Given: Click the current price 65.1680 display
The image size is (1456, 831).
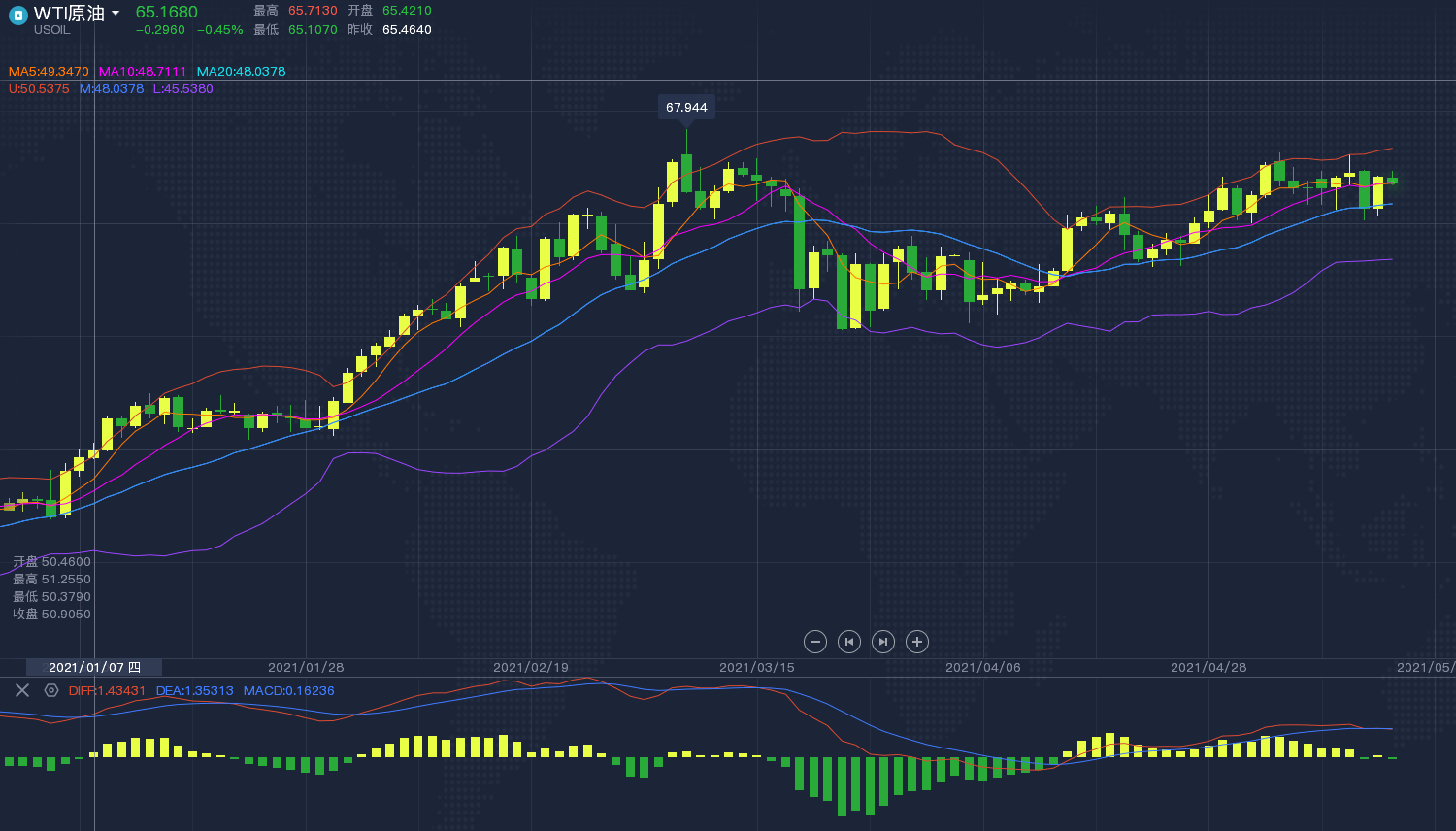Looking at the screenshot, I should (167, 12).
